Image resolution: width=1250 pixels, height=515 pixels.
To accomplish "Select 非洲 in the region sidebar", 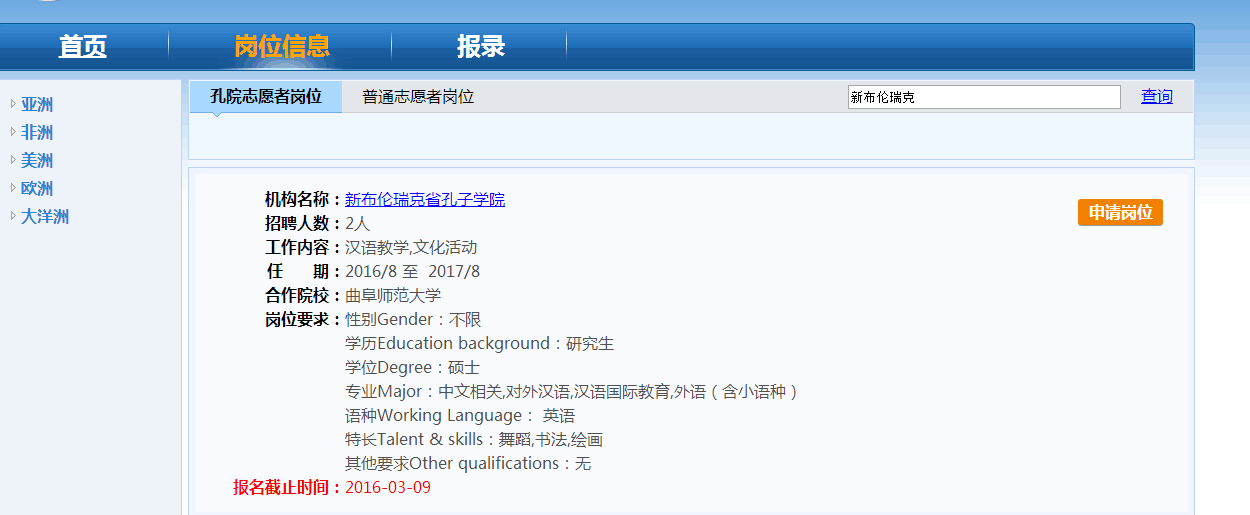I will tap(37, 132).
